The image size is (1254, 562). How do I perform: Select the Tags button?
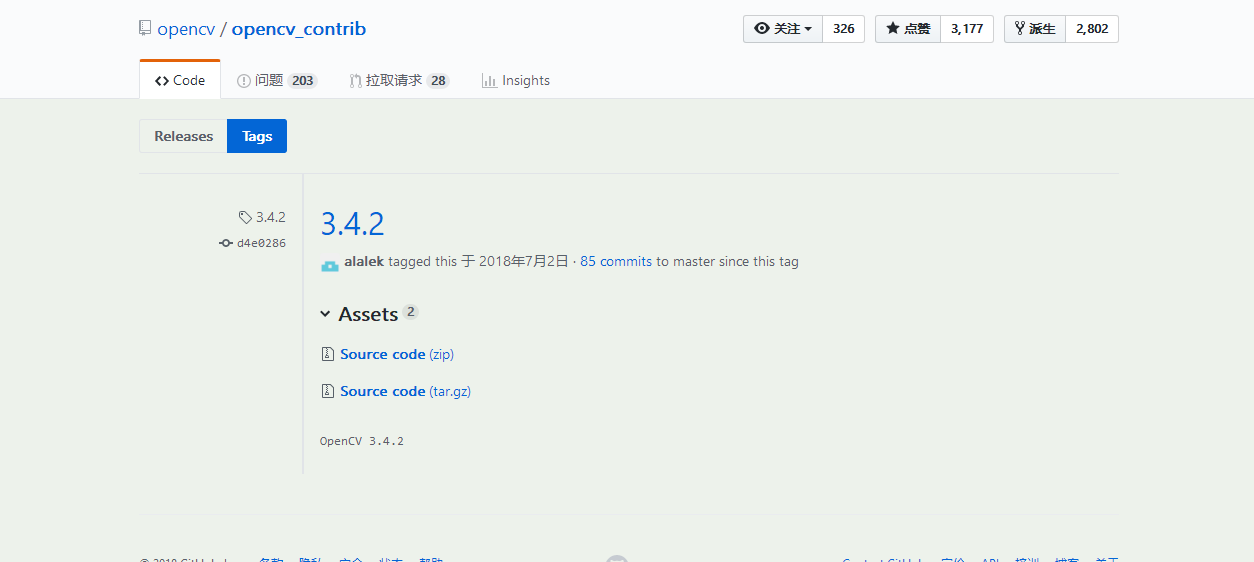coord(257,136)
